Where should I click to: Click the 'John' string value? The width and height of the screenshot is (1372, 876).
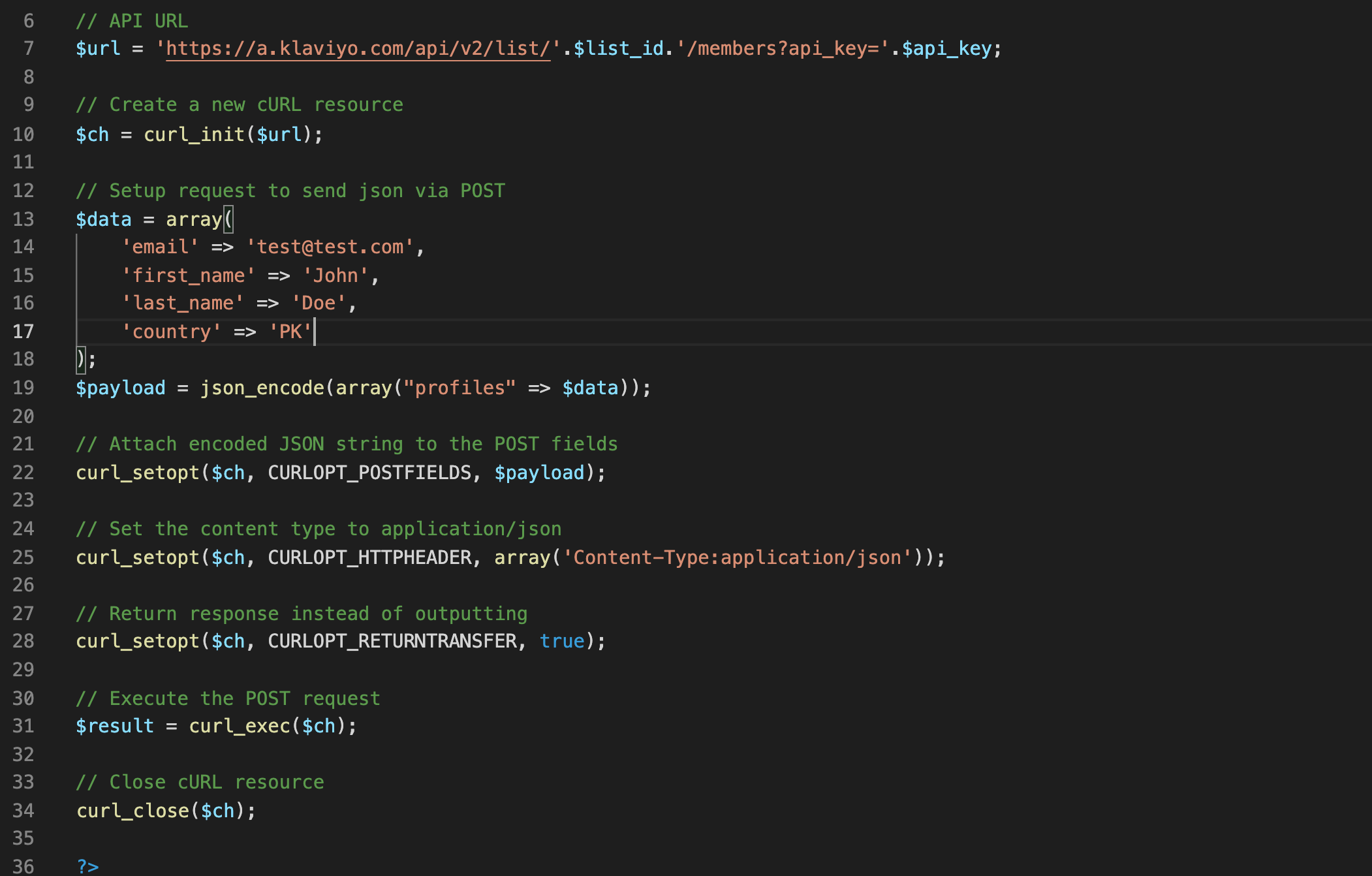pyautogui.click(x=335, y=275)
